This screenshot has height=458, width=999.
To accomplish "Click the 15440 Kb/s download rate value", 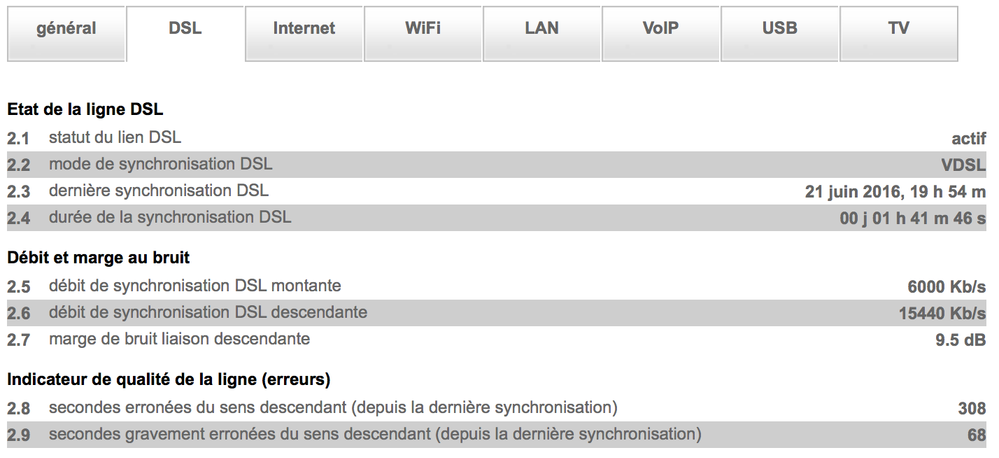I will click(x=942, y=313).
